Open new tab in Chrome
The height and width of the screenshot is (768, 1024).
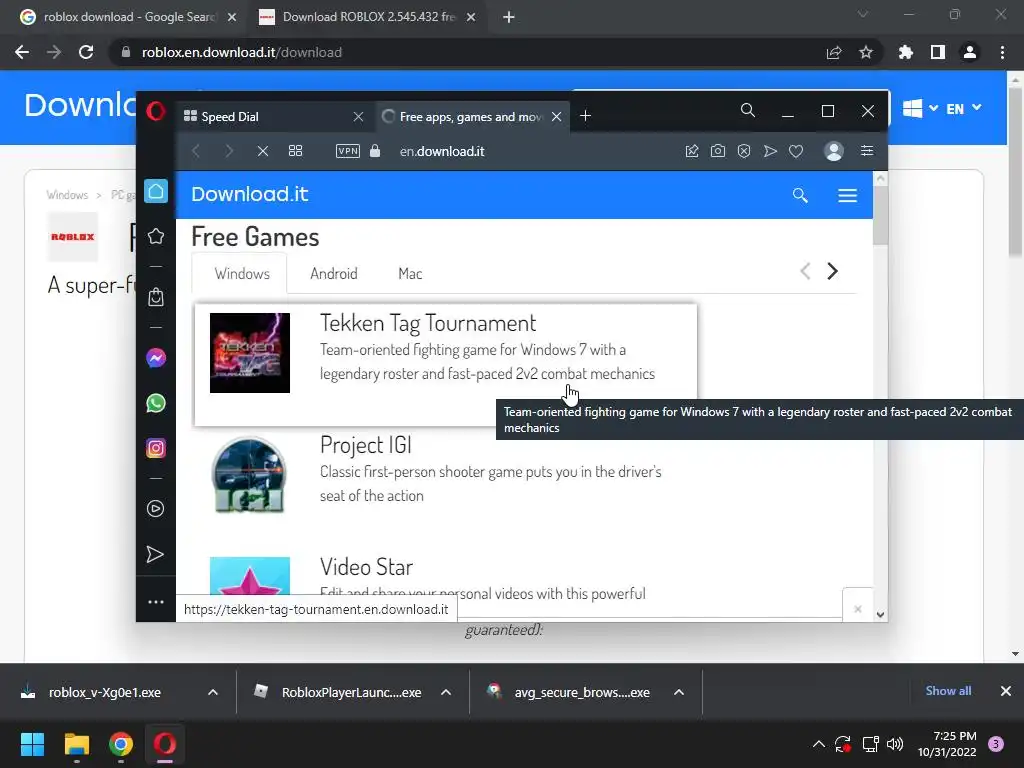tap(509, 18)
